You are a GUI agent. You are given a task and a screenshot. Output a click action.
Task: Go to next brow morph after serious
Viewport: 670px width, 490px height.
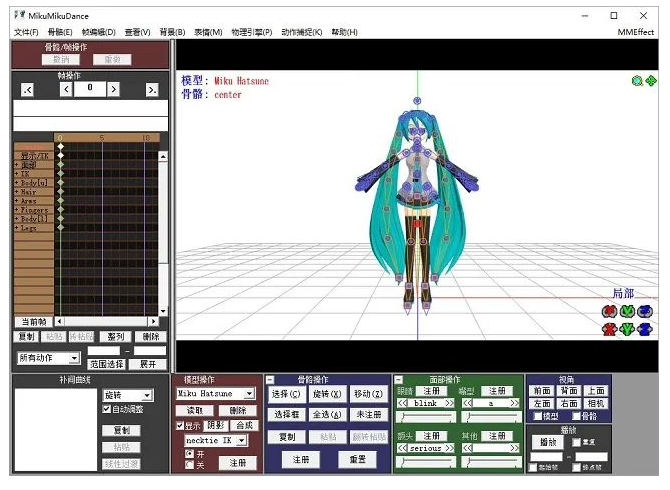pos(449,448)
